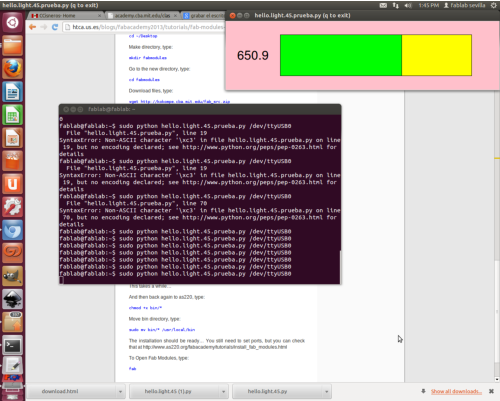Viewport: 500px width, 401px height.
Task: Open LibreOffice Impress from the launcher
Action: tap(12, 138)
